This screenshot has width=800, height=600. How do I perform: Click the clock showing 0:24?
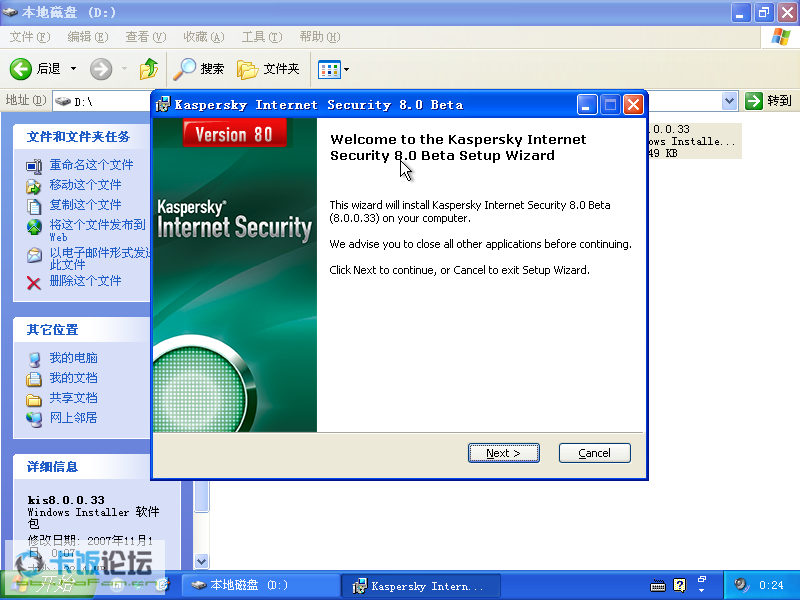(771, 585)
